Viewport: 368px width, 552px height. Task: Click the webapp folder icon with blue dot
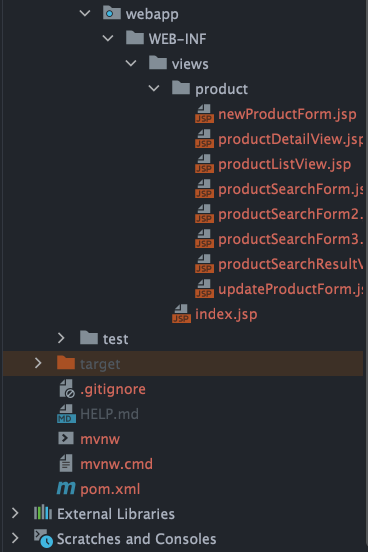coord(112,13)
